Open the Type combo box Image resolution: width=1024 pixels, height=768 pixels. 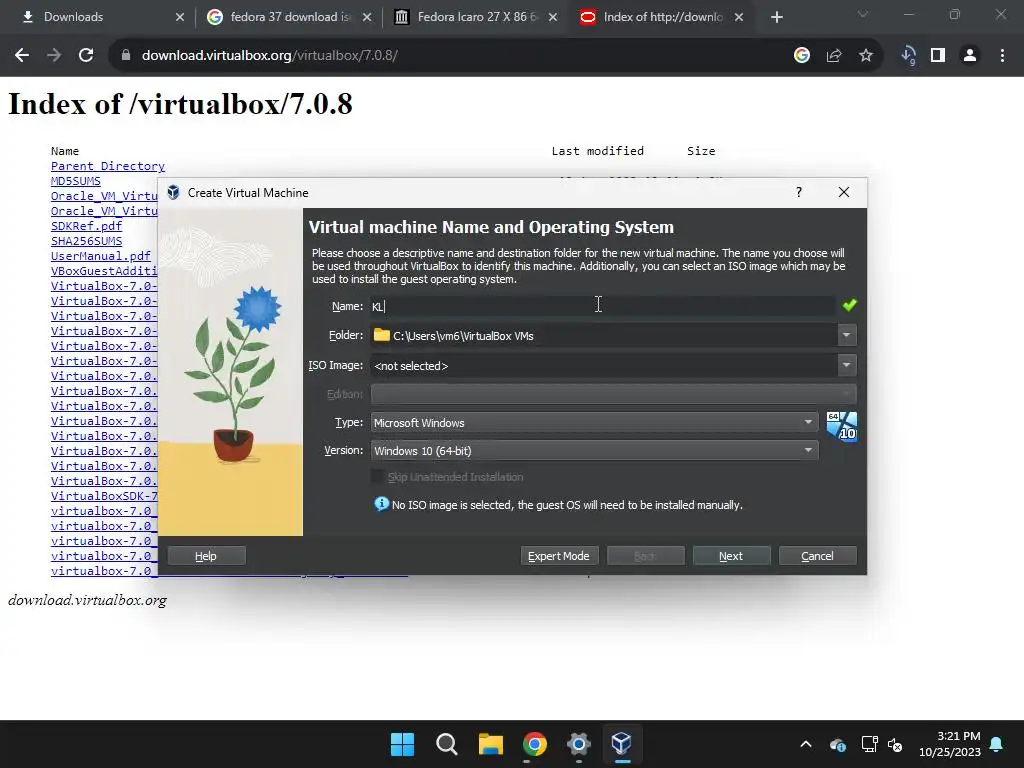594,423
